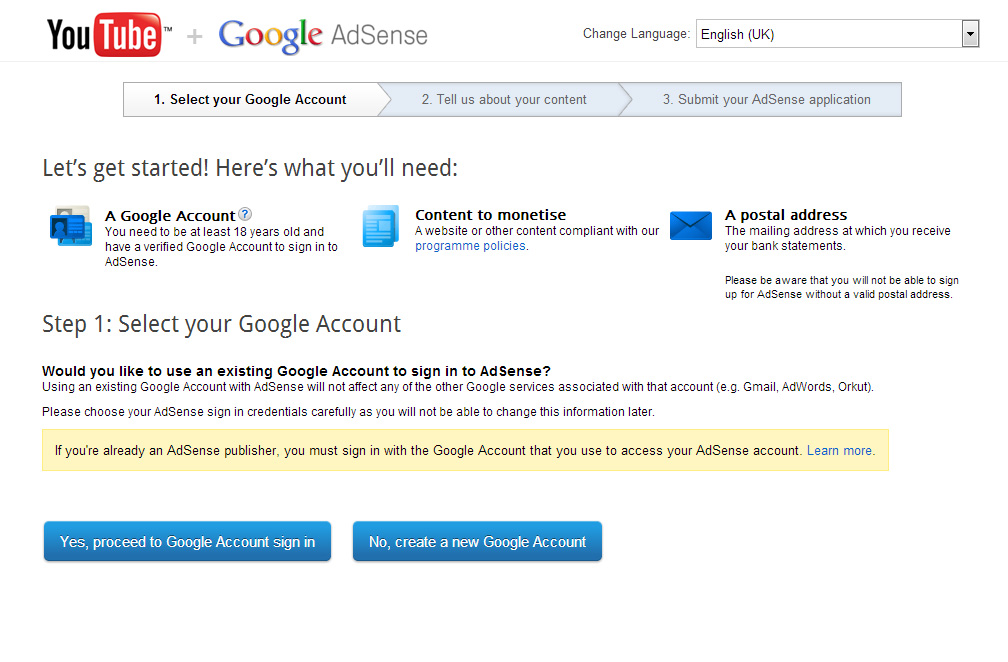The height and width of the screenshot is (662, 1008).
Task: Click the help question mark beside Google Account
Action: 245,214
